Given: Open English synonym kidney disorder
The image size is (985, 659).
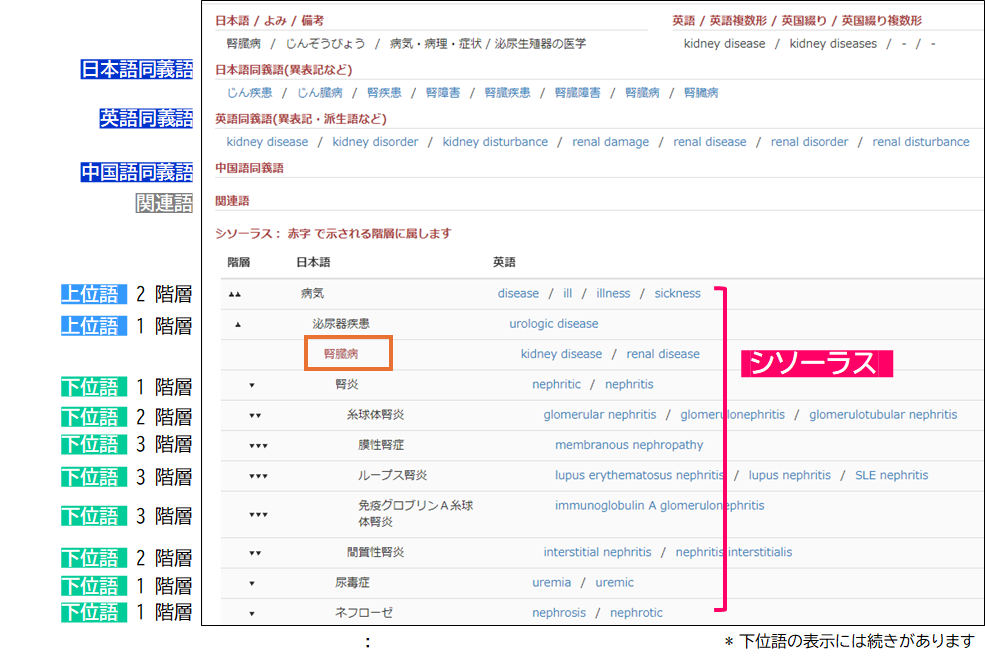Looking at the screenshot, I should coord(375,142).
